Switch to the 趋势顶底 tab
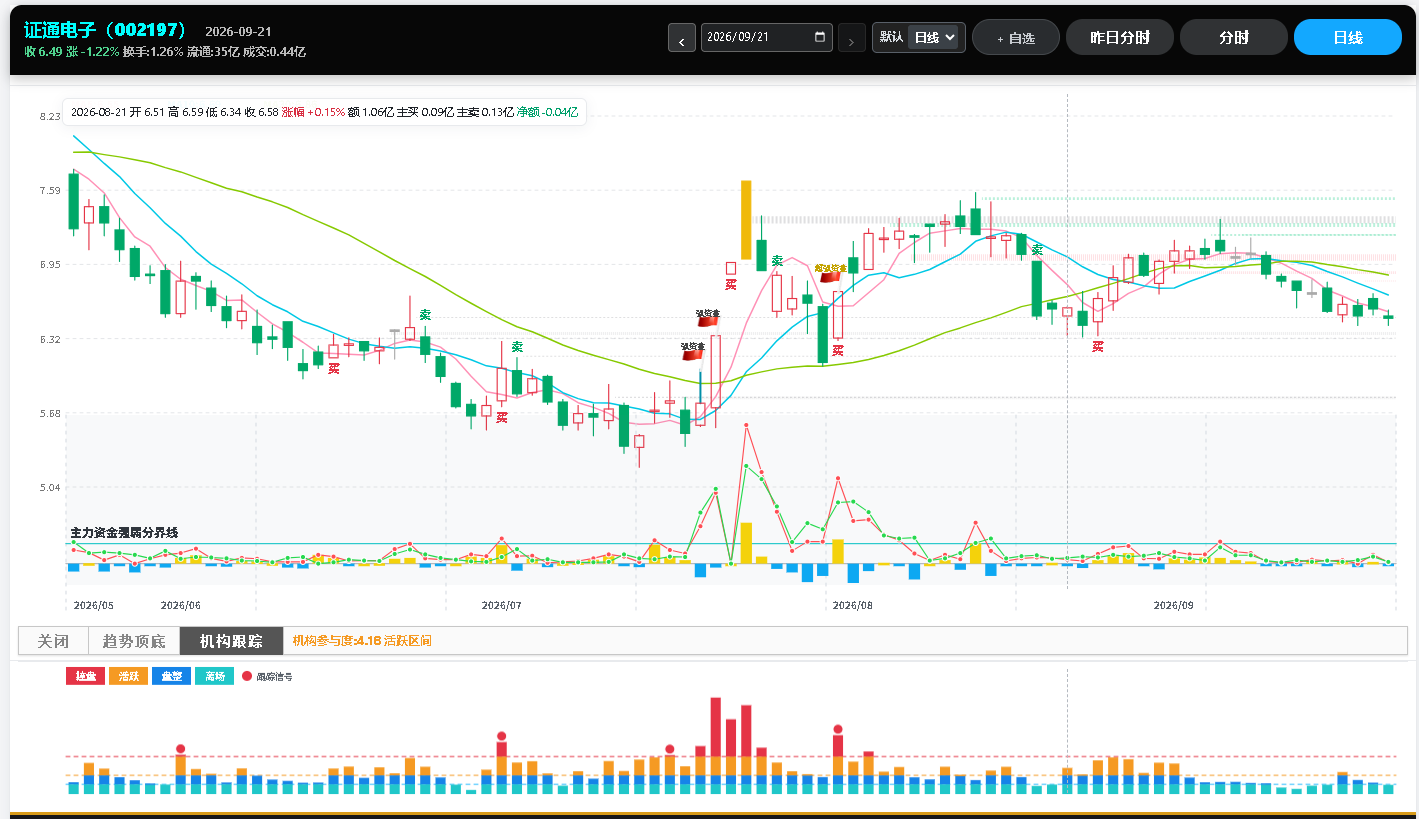The height and width of the screenshot is (819, 1419). click(134, 641)
